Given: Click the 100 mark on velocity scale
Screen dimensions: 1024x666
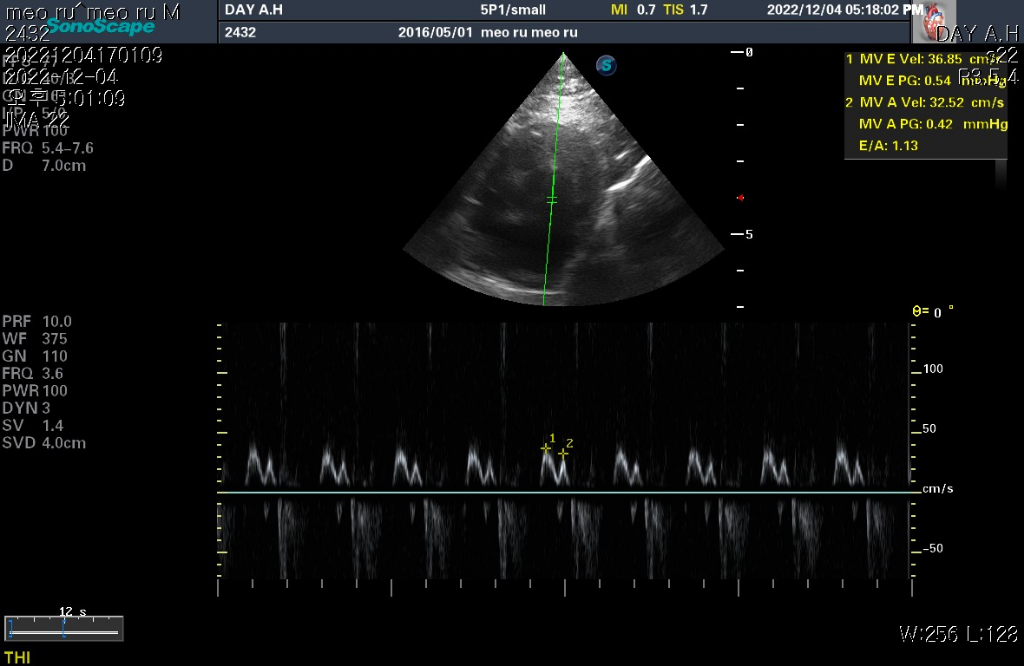Looking at the screenshot, I should point(933,369).
